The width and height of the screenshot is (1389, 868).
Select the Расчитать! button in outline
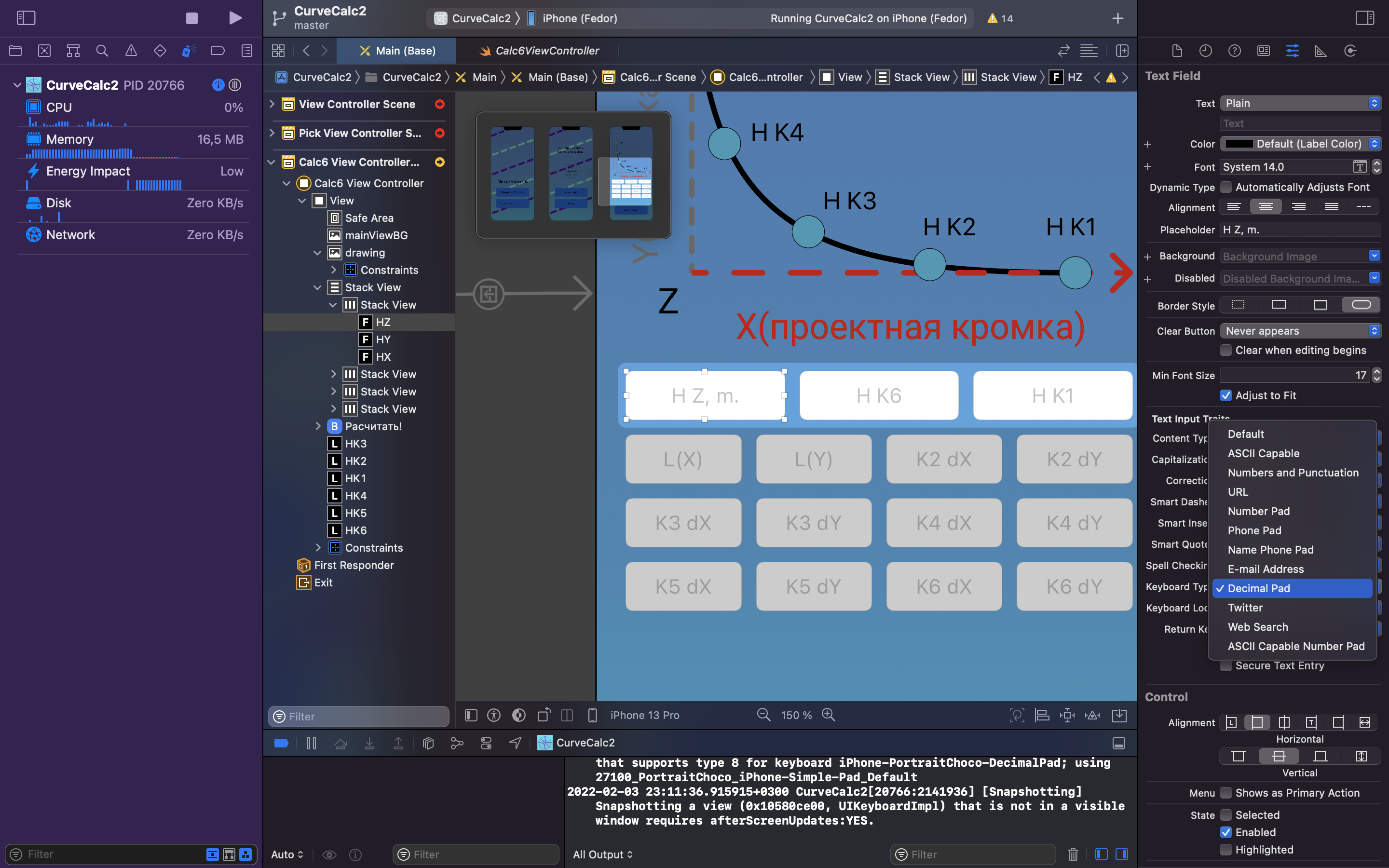pyautogui.click(x=373, y=426)
